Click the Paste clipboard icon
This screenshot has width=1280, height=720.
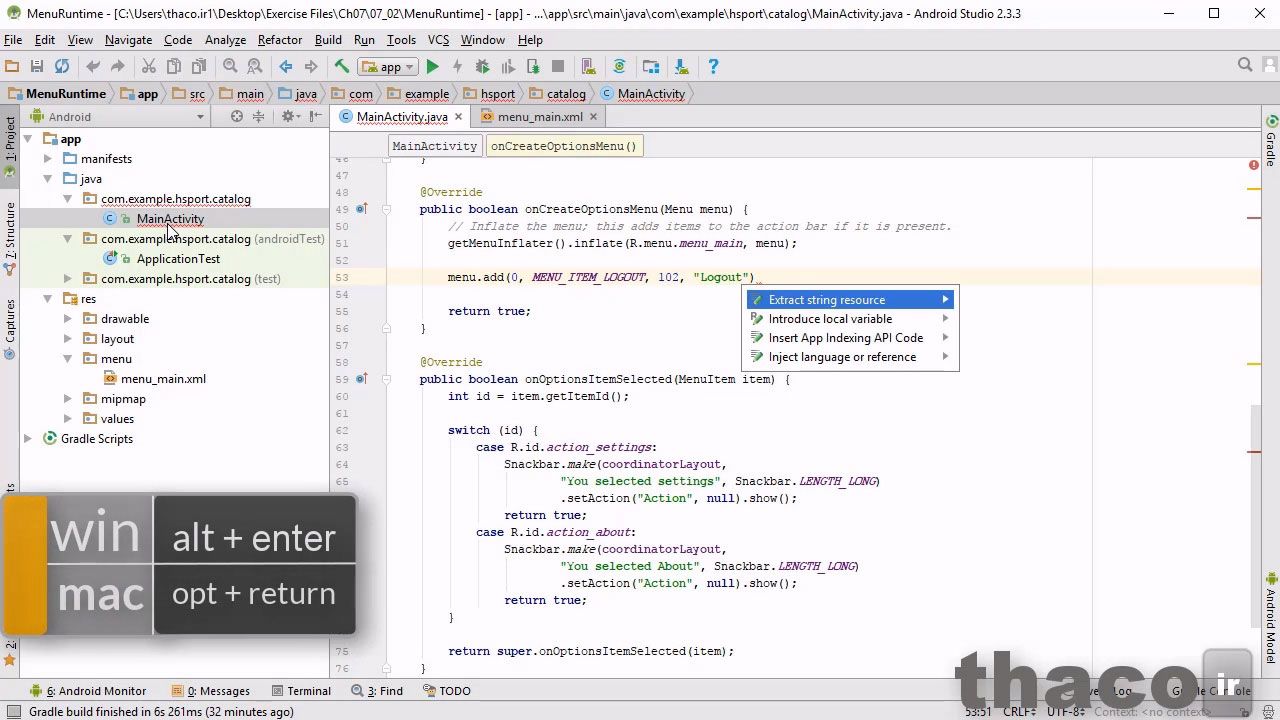[x=199, y=66]
